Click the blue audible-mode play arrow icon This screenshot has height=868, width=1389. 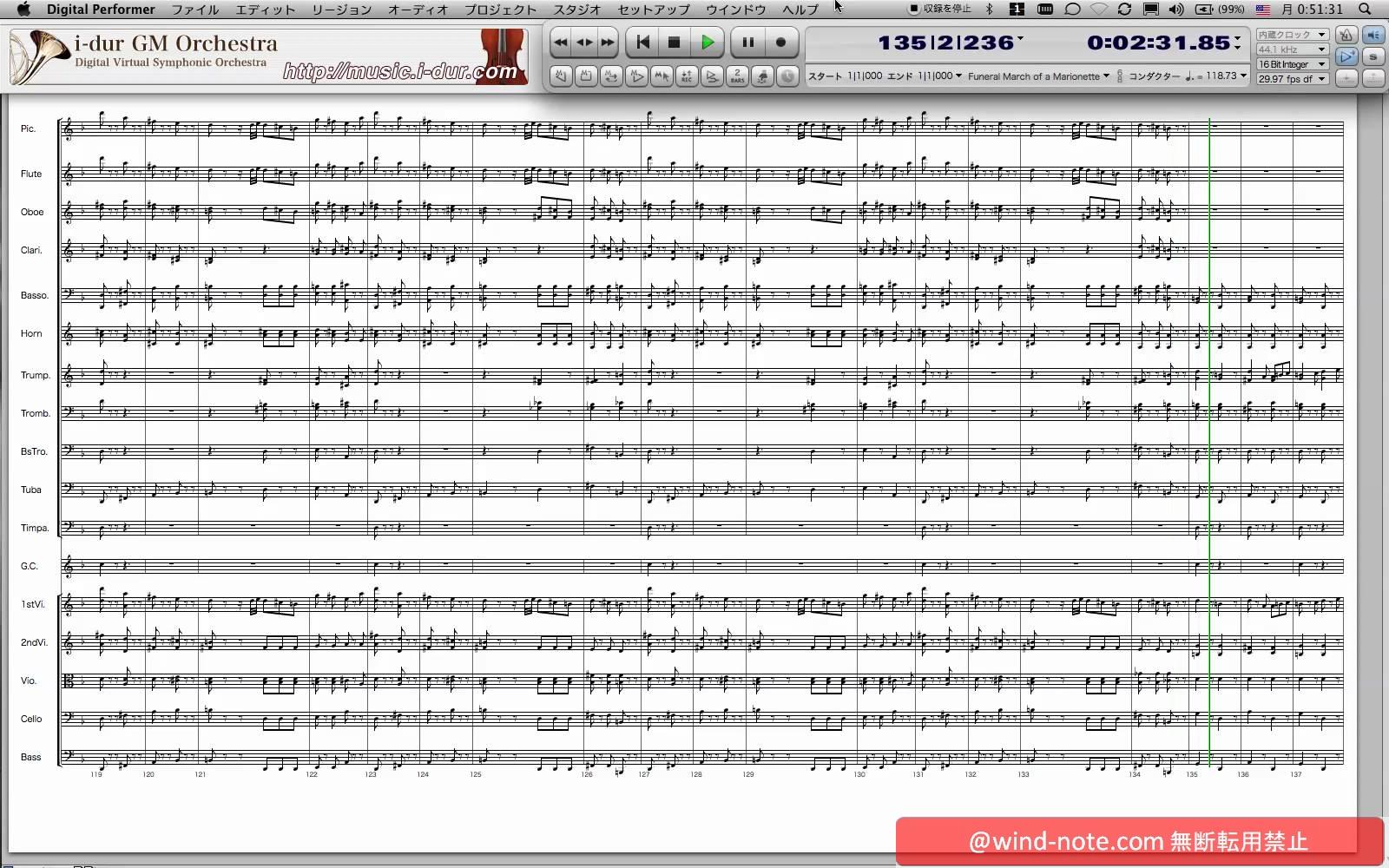pos(1346,56)
